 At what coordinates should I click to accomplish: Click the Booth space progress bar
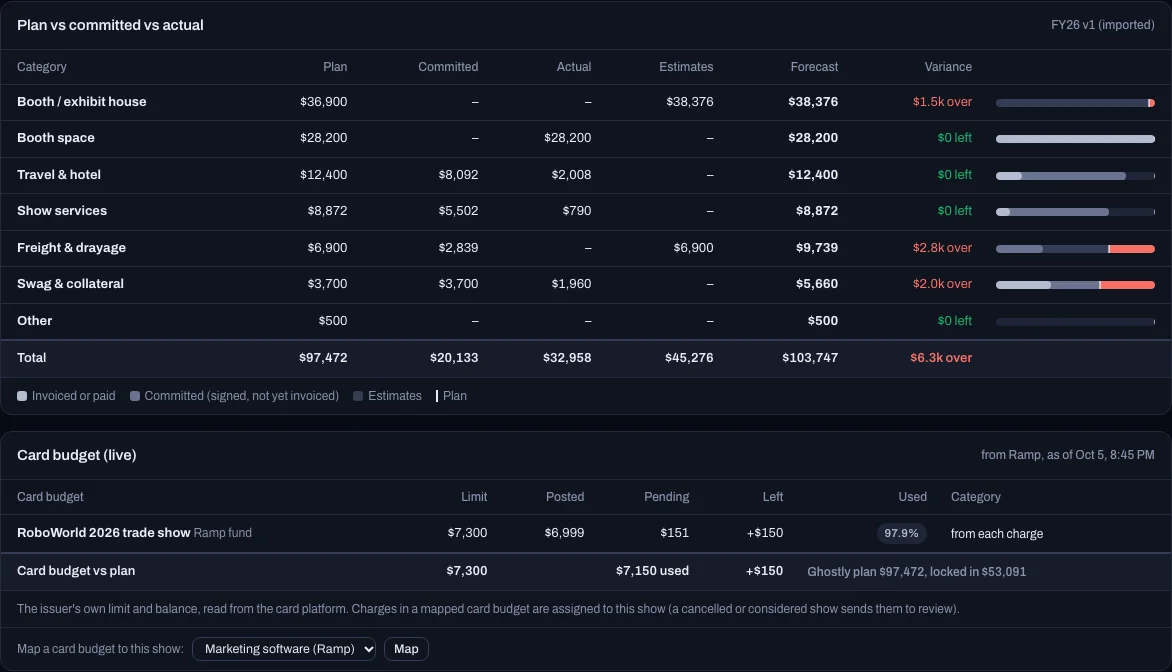(1075, 139)
